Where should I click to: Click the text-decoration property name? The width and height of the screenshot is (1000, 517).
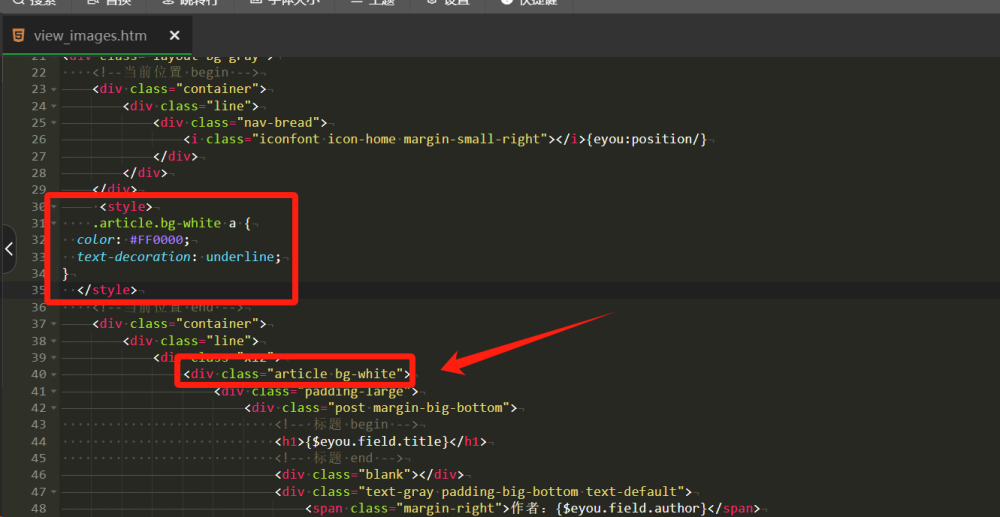click(x=135, y=257)
